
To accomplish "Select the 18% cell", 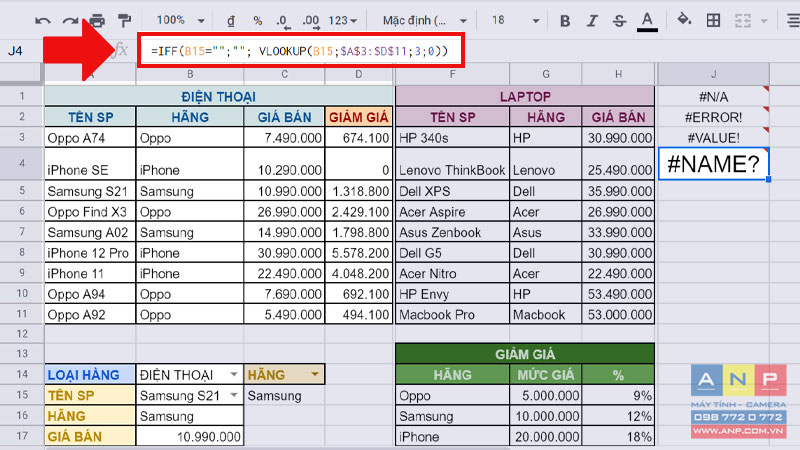I will 618,437.
